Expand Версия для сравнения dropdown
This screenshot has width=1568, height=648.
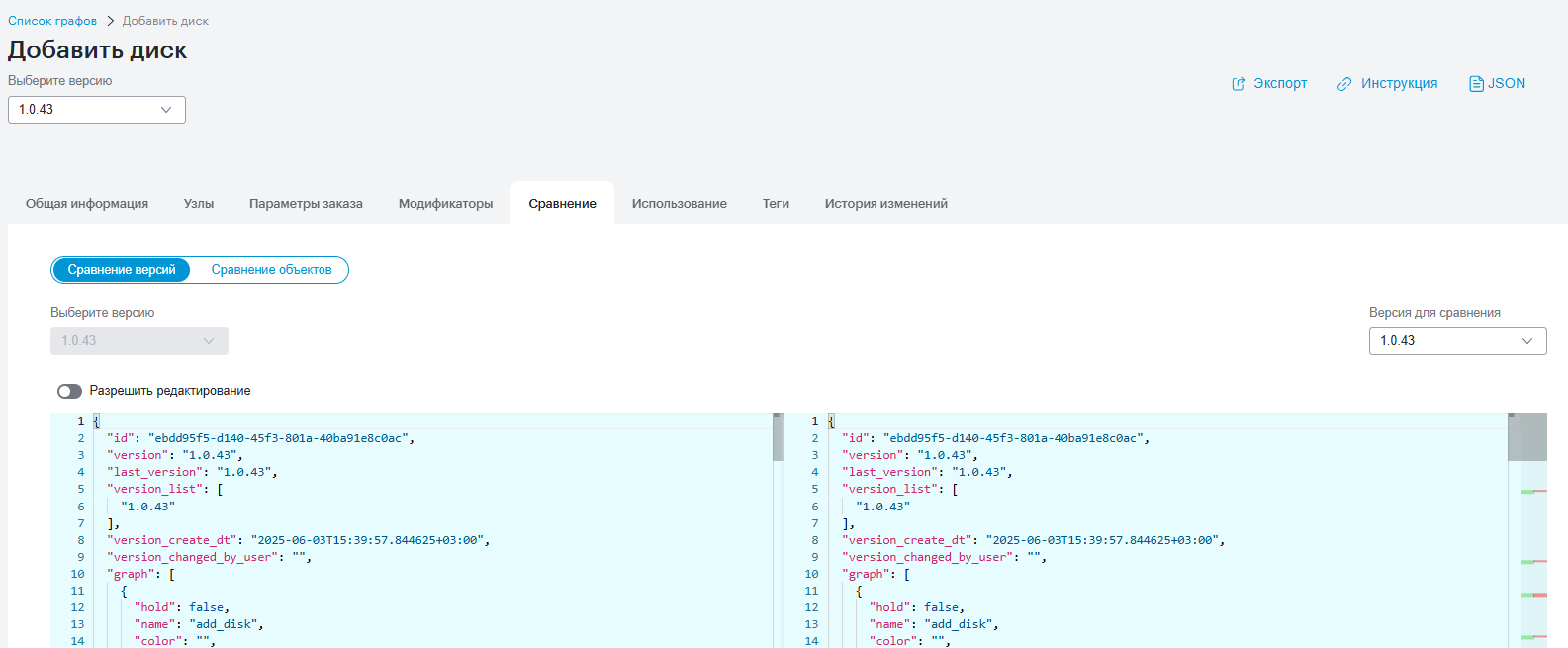pyautogui.click(x=1457, y=341)
